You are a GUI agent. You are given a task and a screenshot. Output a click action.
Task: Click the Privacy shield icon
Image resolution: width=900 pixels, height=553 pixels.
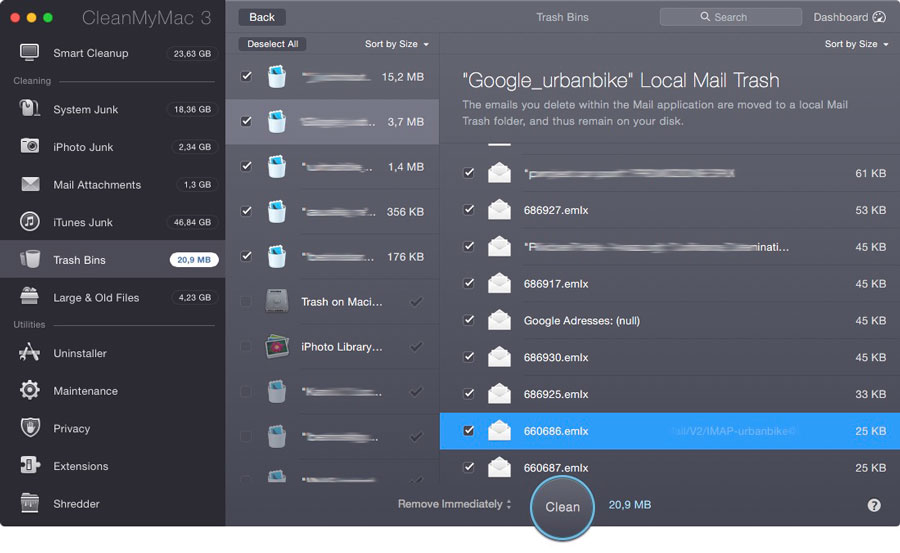[x=30, y=428]
